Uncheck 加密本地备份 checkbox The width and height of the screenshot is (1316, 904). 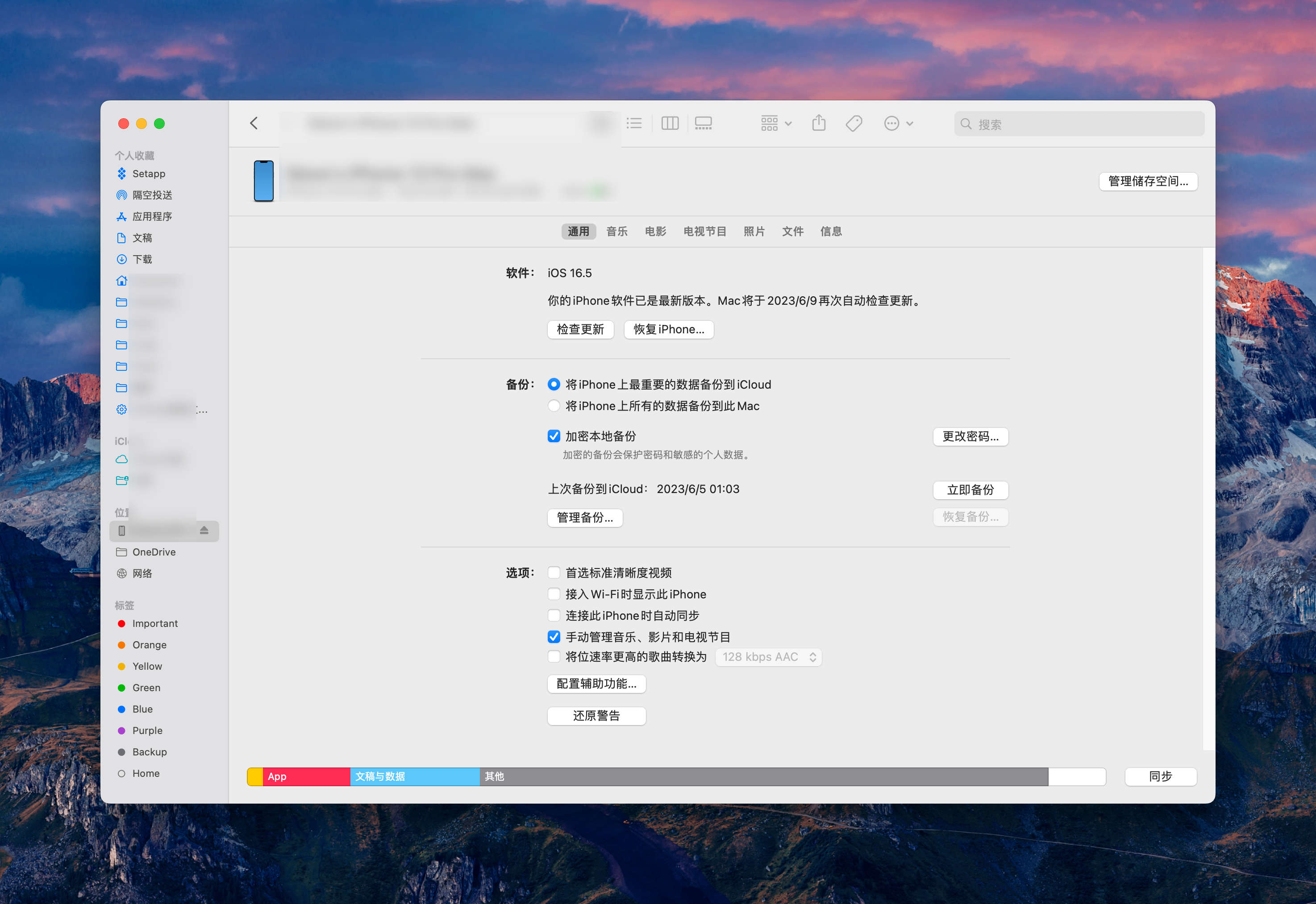point(554,435)
